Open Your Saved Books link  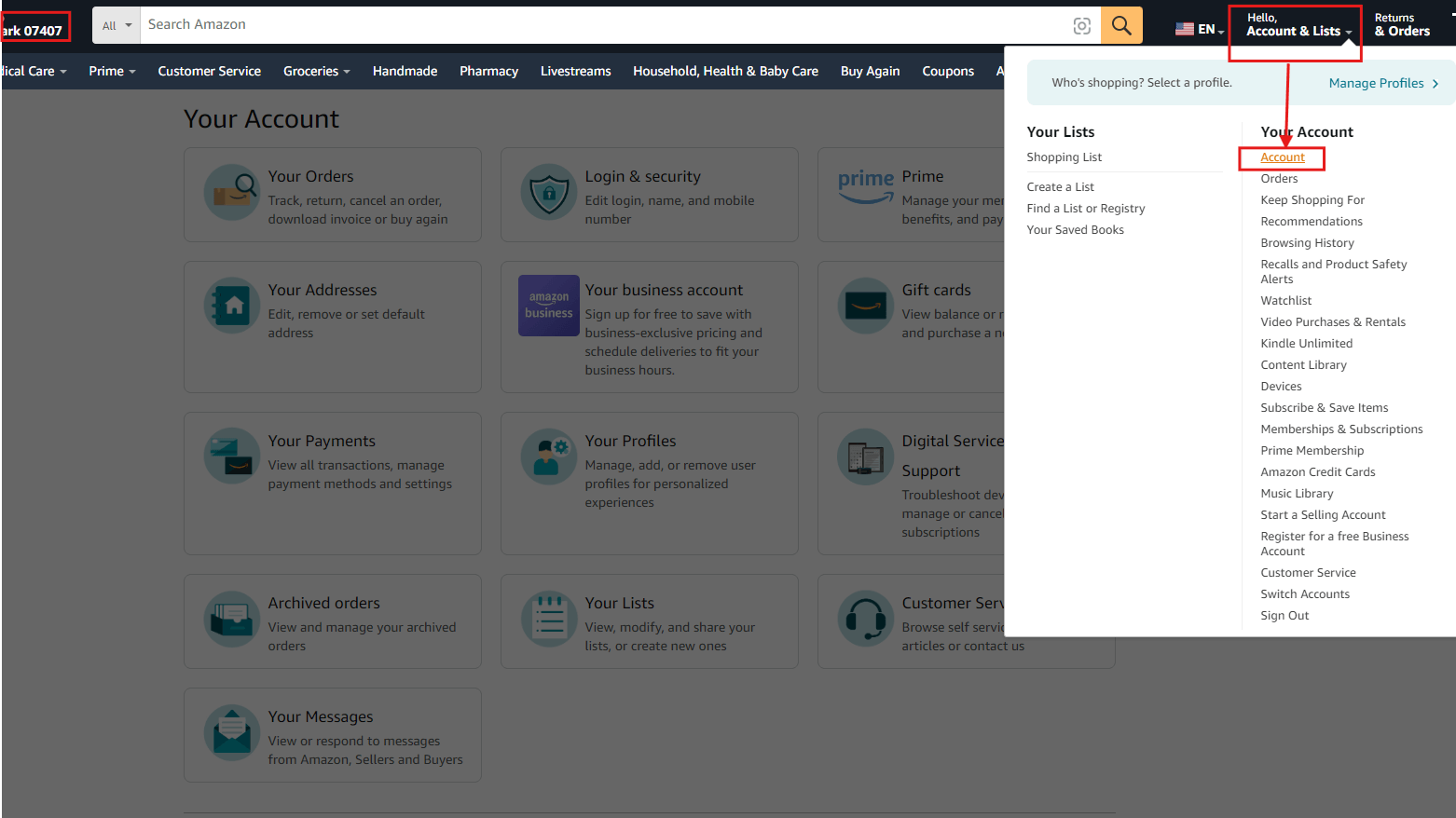pyautogui.click(x=1075, y=230)
